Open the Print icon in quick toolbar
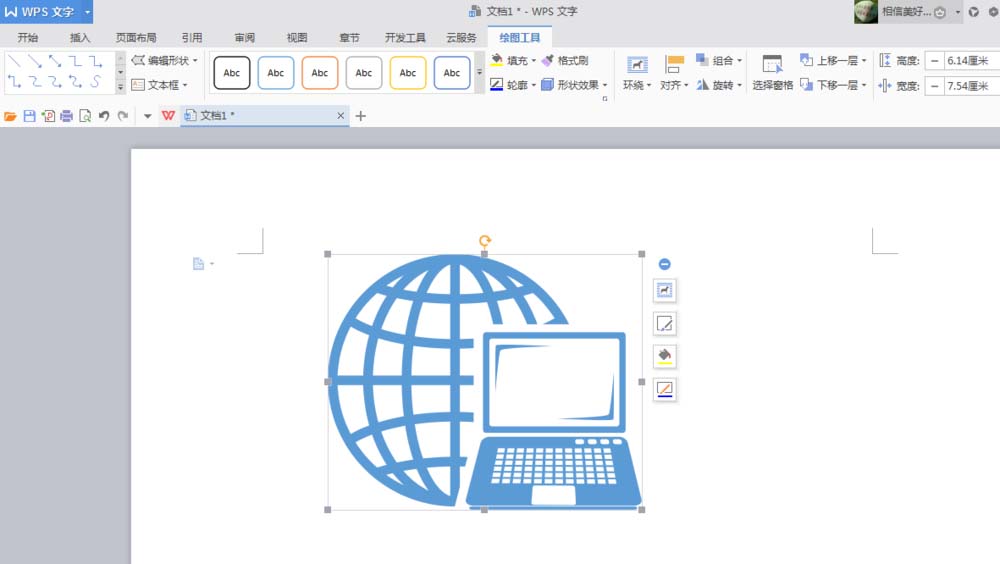Viewport: 1000px width, 564px height. (x=66, y=116)
